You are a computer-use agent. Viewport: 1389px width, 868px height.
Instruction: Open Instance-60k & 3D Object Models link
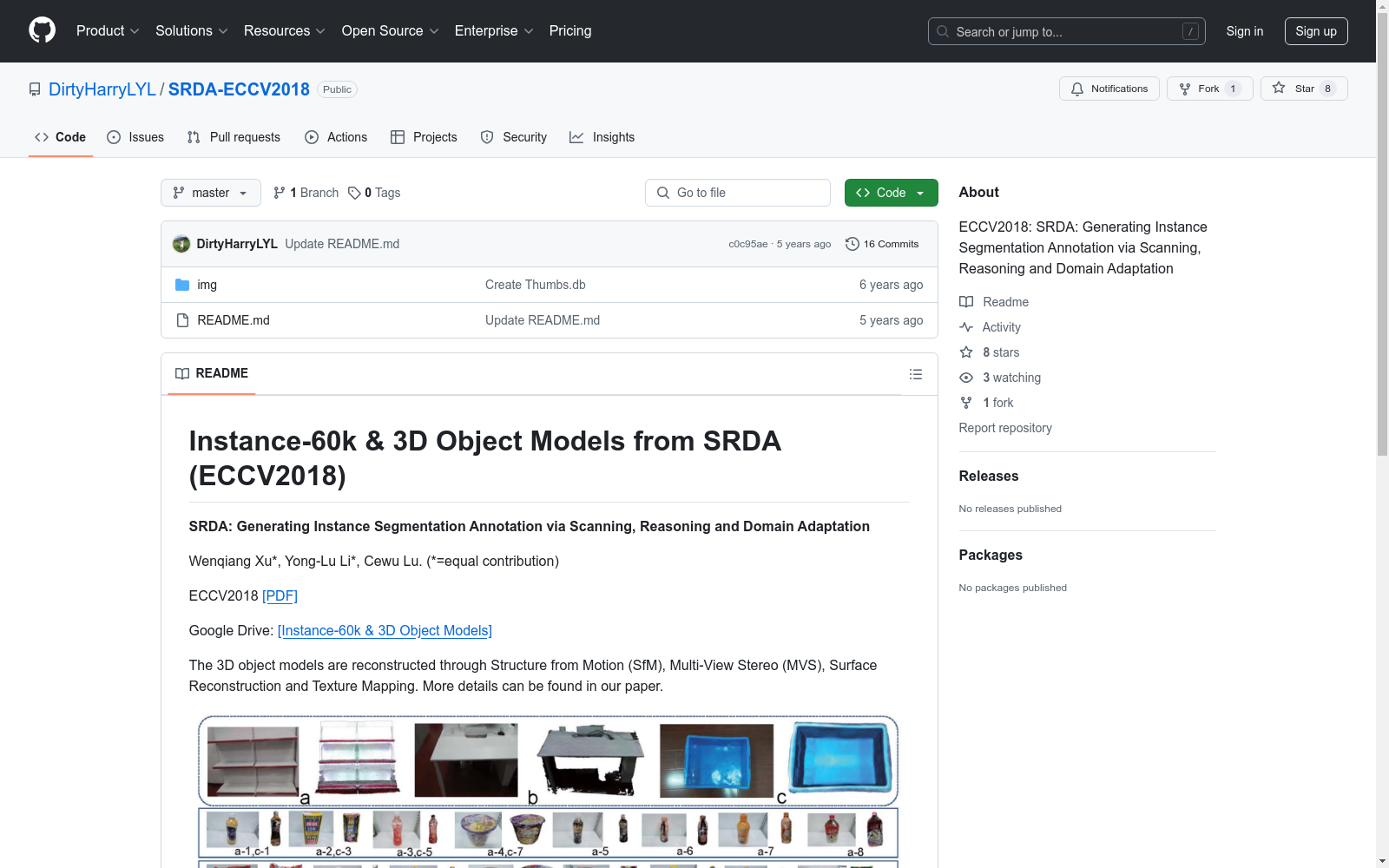(385, 630)
